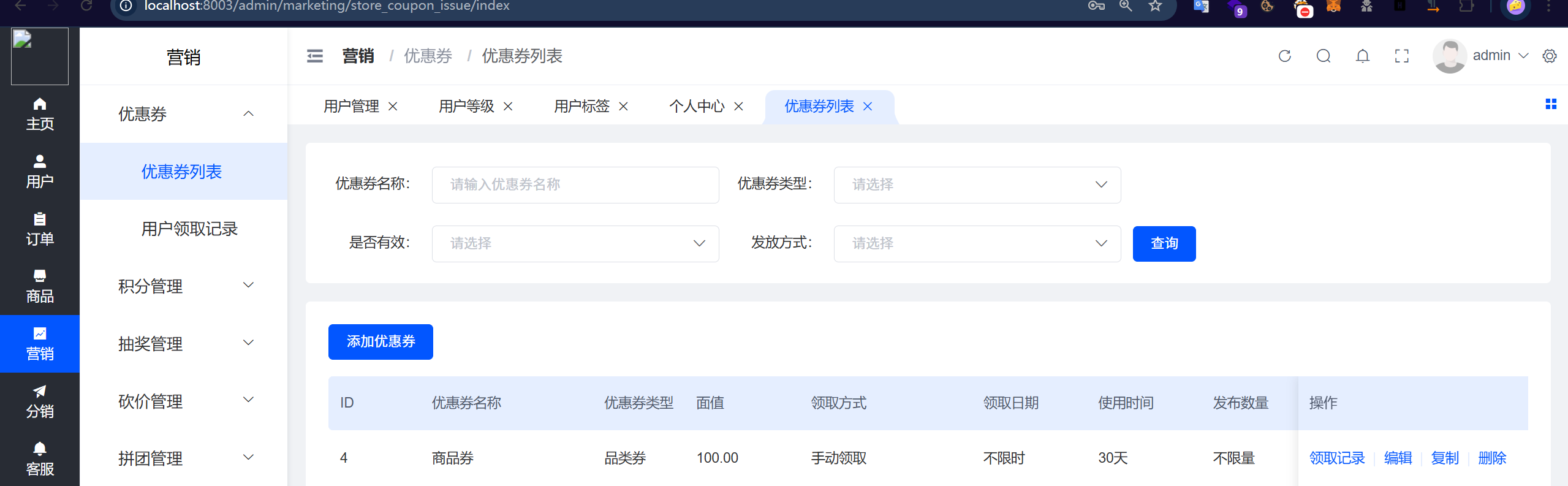Screen dimensions: 1568x486
Task: Close the 用户管理 tab
Action: [393, 107]
